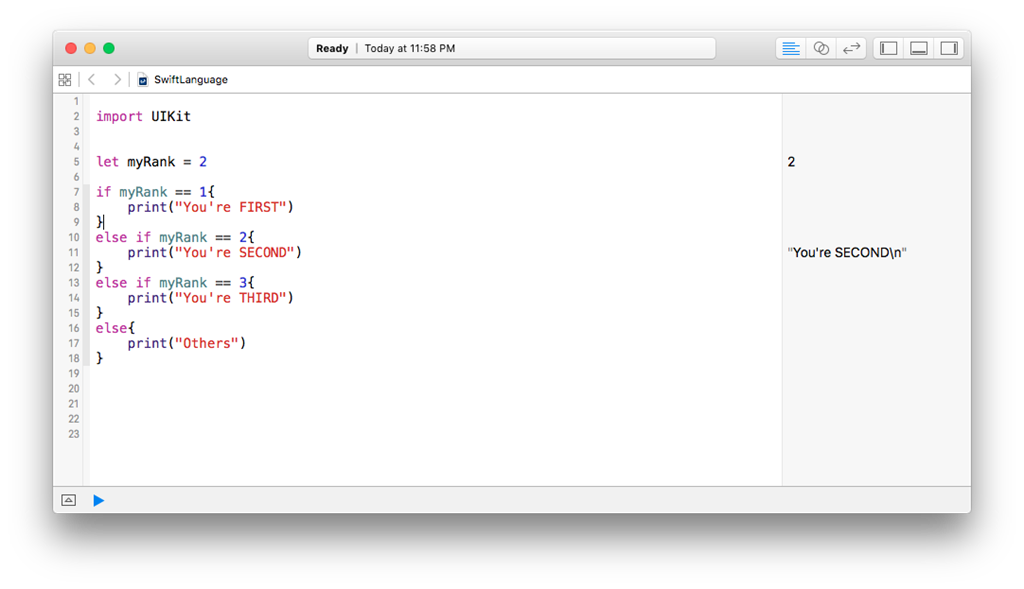Open the Version editor

tap(851, 48)
